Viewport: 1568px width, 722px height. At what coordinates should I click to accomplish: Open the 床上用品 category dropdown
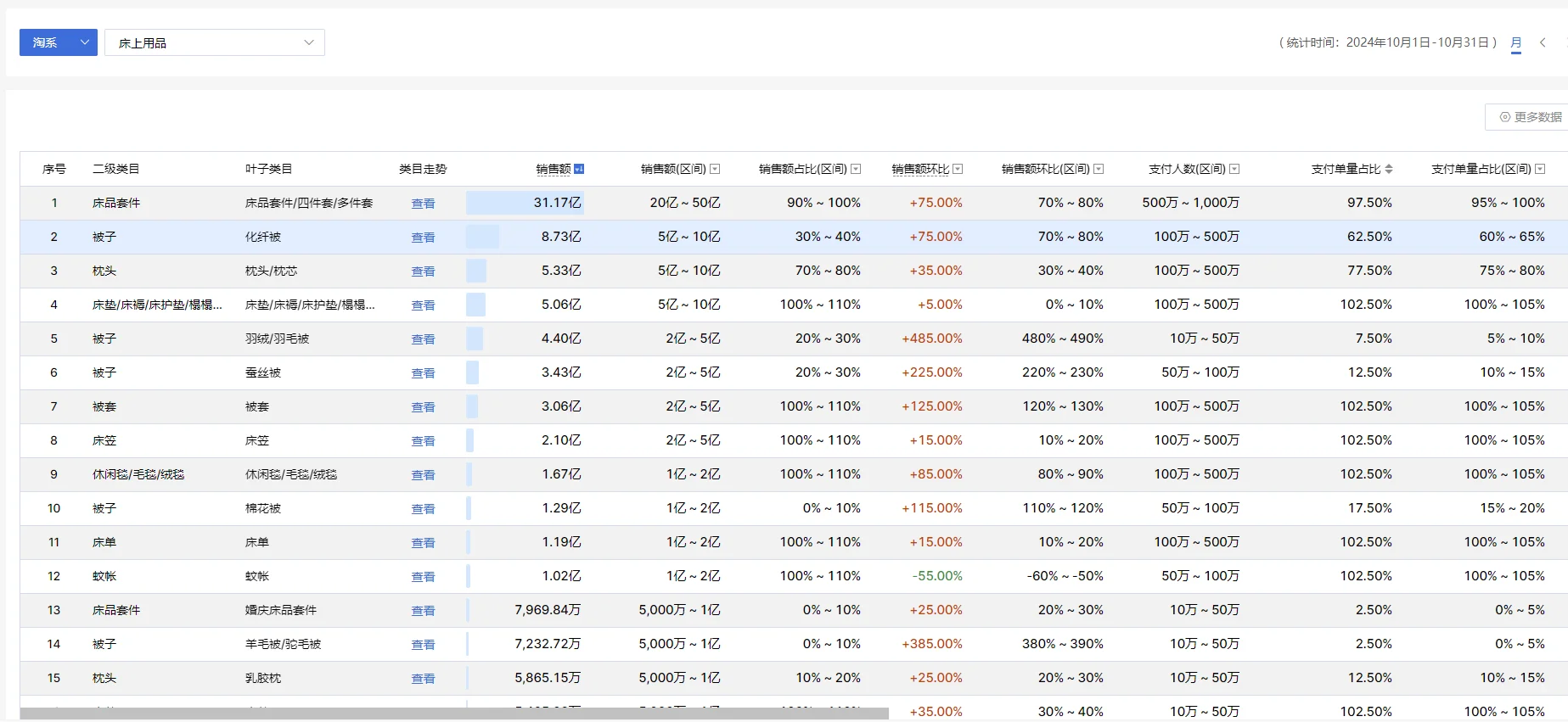click(215, 42)
